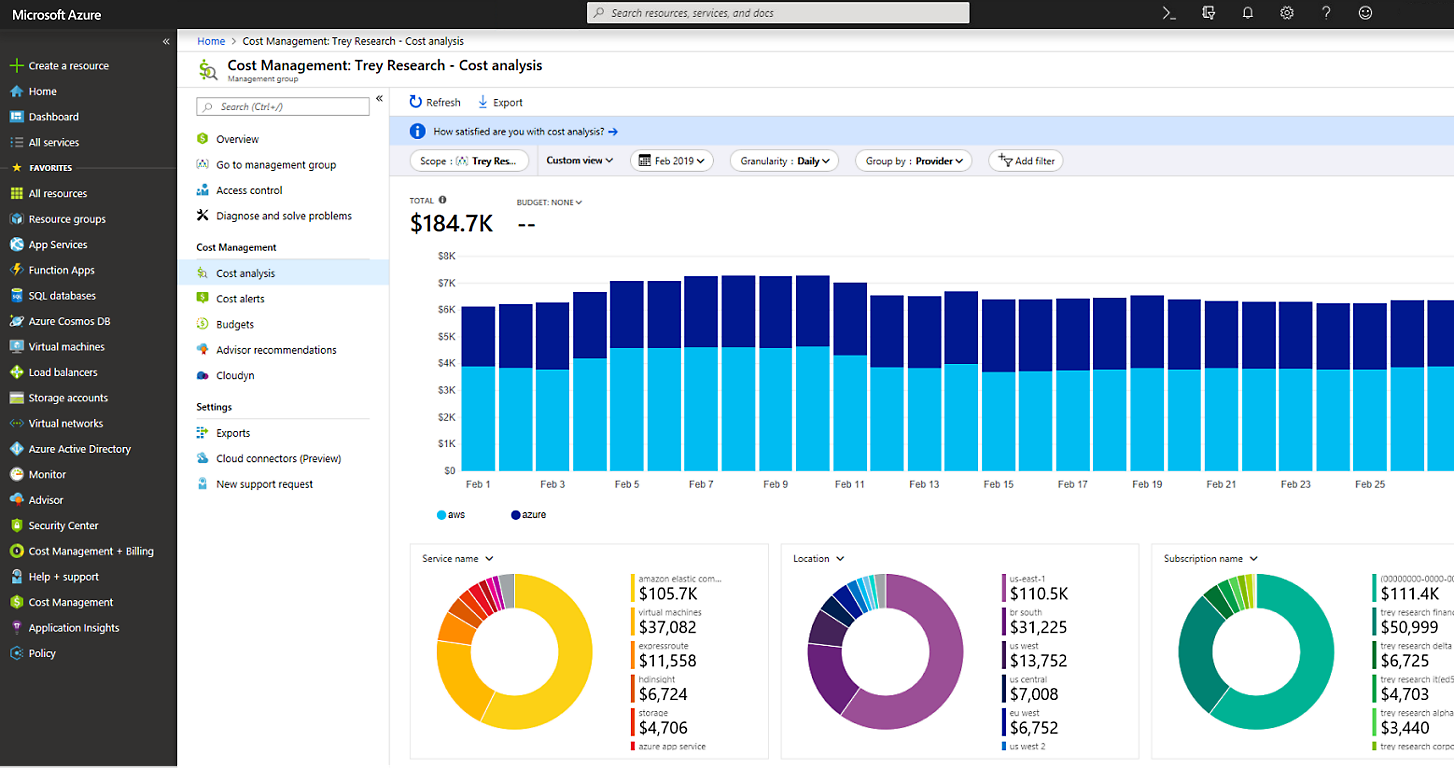1454x768 pixels.
Task: Open Cloud Shell from the top bar
Action: 1168,13
